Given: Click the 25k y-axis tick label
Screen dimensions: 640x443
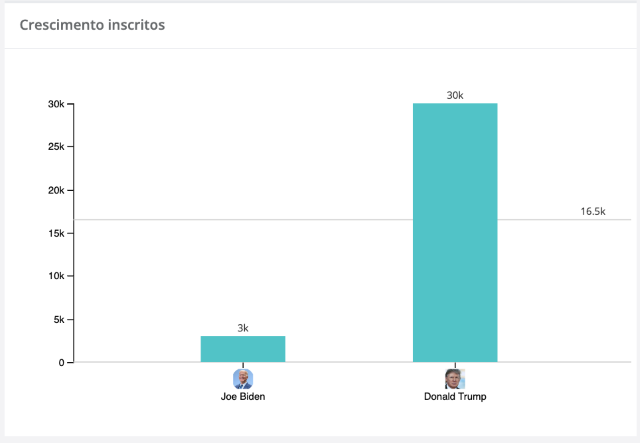Looking at the screenshot, I should pyautogui.click(x=56, y=146).
